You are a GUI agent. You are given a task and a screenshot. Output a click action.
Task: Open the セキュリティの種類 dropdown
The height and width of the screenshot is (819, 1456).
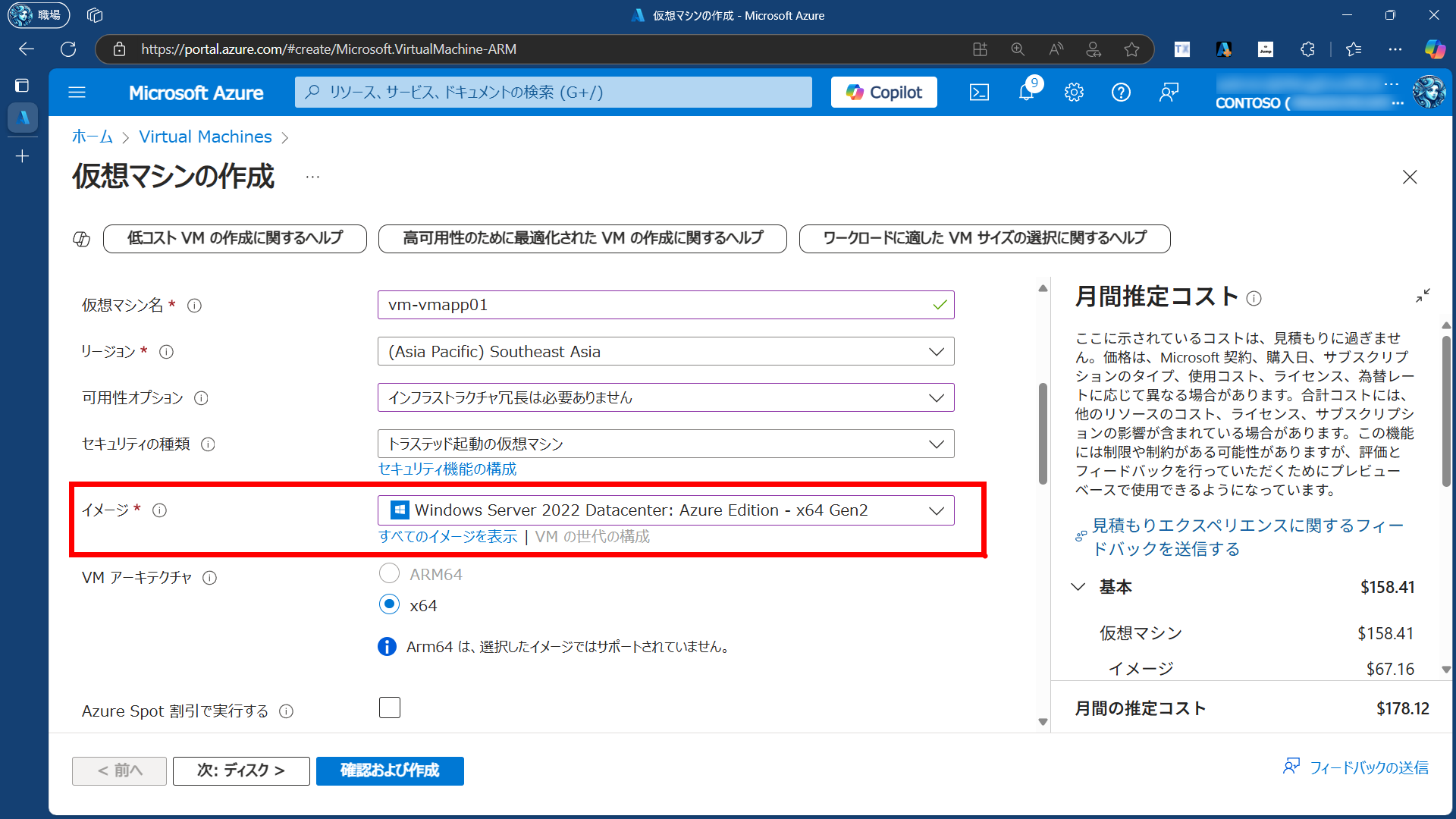tap(666, 444)
